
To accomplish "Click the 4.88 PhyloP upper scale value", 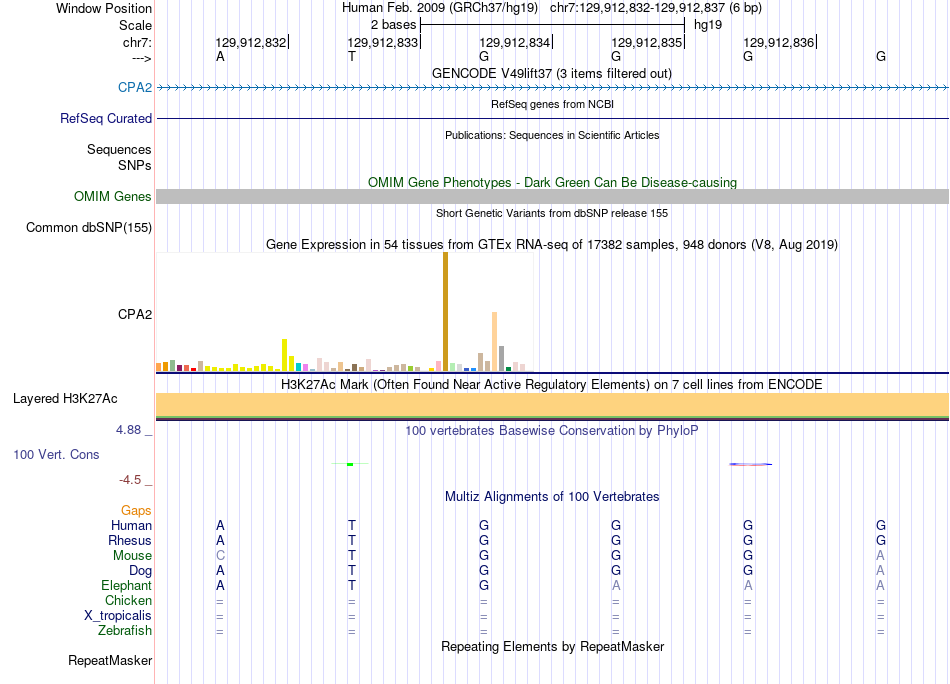I will click(128, 430).
